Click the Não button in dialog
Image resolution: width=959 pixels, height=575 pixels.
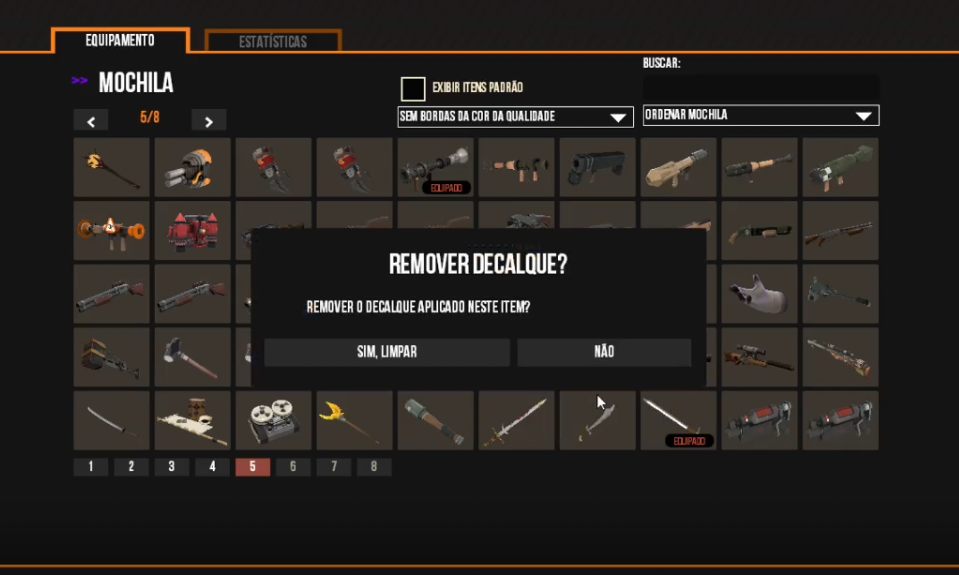604,352
